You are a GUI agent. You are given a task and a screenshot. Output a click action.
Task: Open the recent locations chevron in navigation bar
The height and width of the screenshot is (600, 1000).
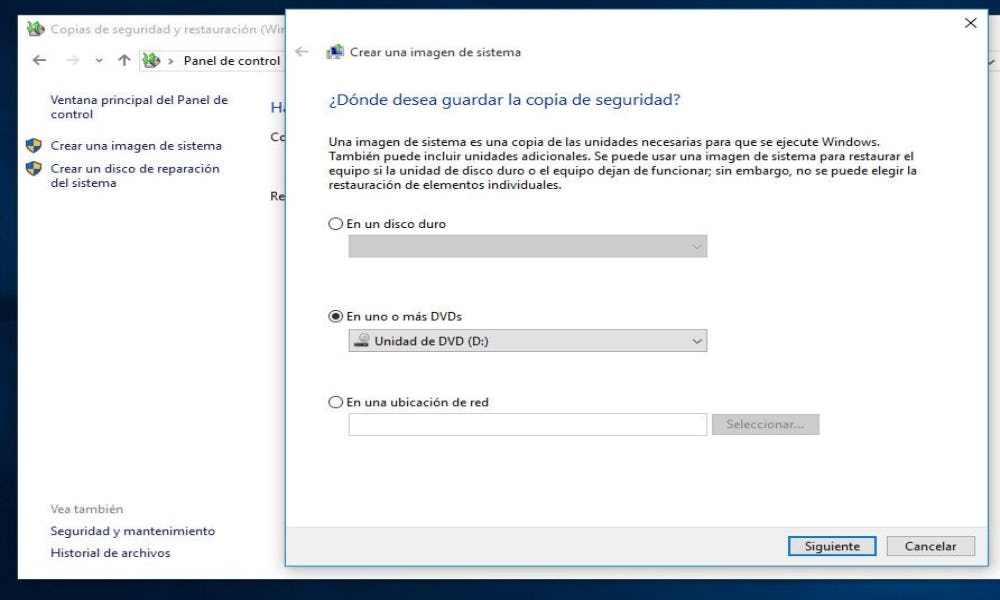click(99, 61)
